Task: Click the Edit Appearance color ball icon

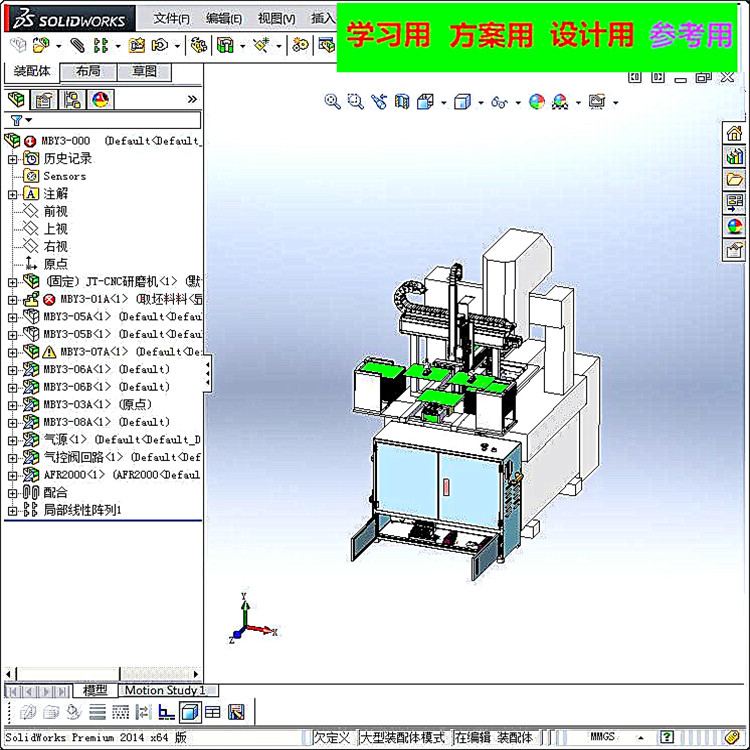Action: click(537, 101)
